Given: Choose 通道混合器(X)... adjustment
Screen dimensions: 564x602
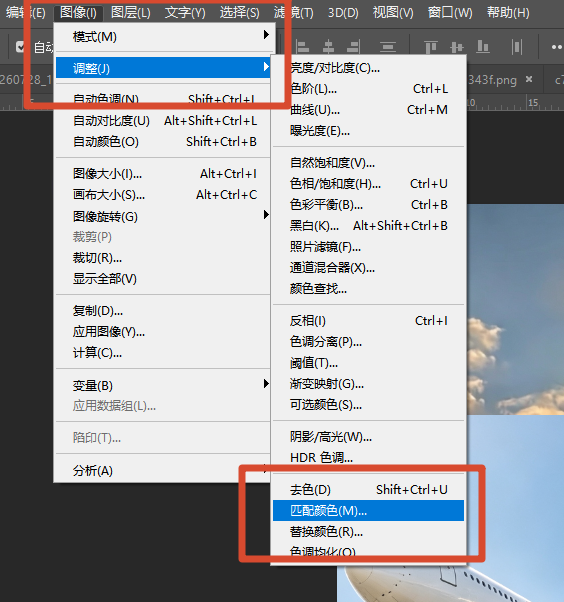Looking at the screenshot, I should point(368,268).
